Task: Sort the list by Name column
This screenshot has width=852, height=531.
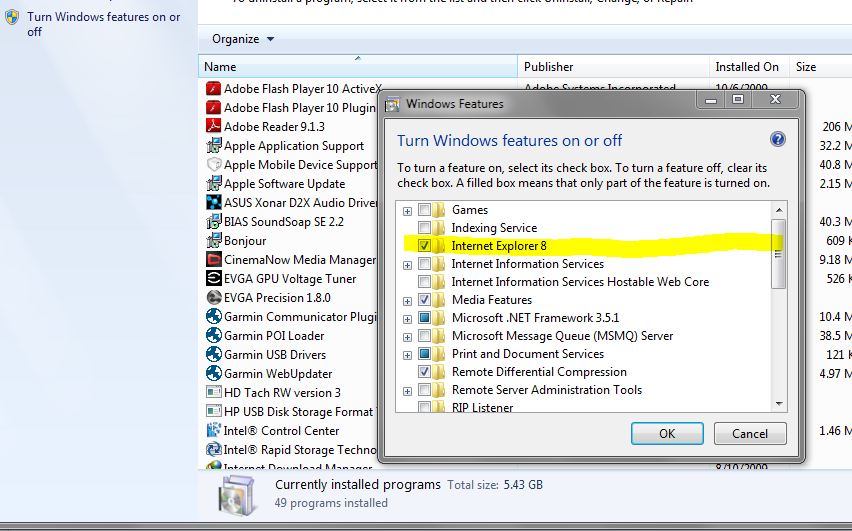Action: tap(358, 66)
